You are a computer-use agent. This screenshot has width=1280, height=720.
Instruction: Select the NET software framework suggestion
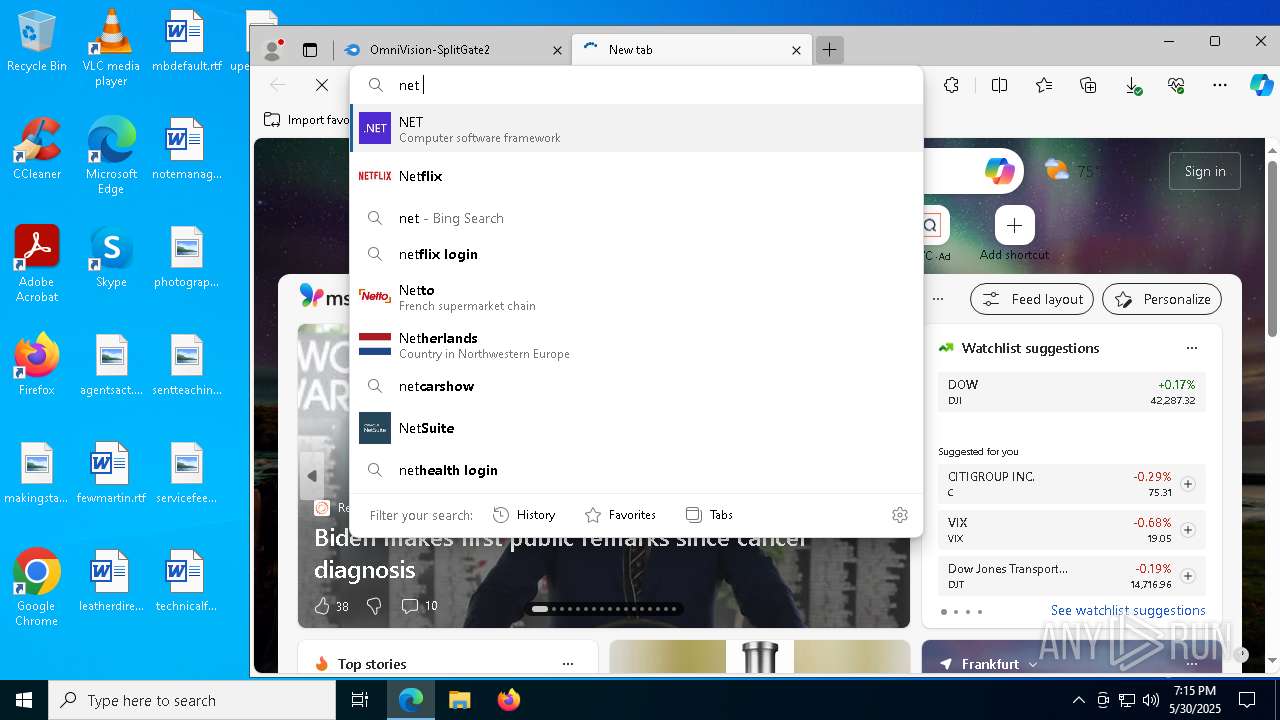coord(636,129)
